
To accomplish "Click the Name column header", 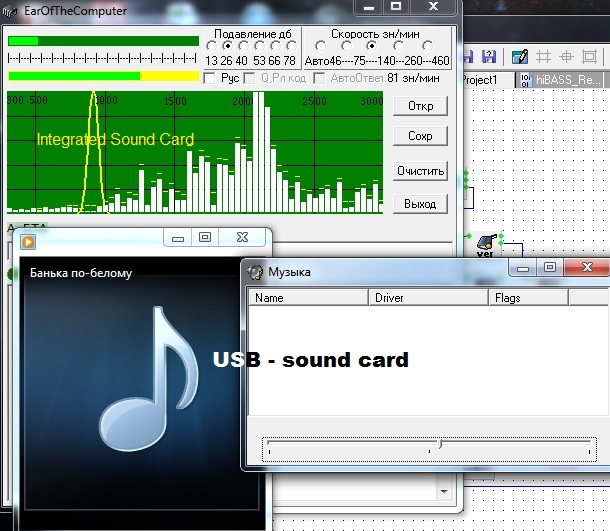I will coord(308,297).
